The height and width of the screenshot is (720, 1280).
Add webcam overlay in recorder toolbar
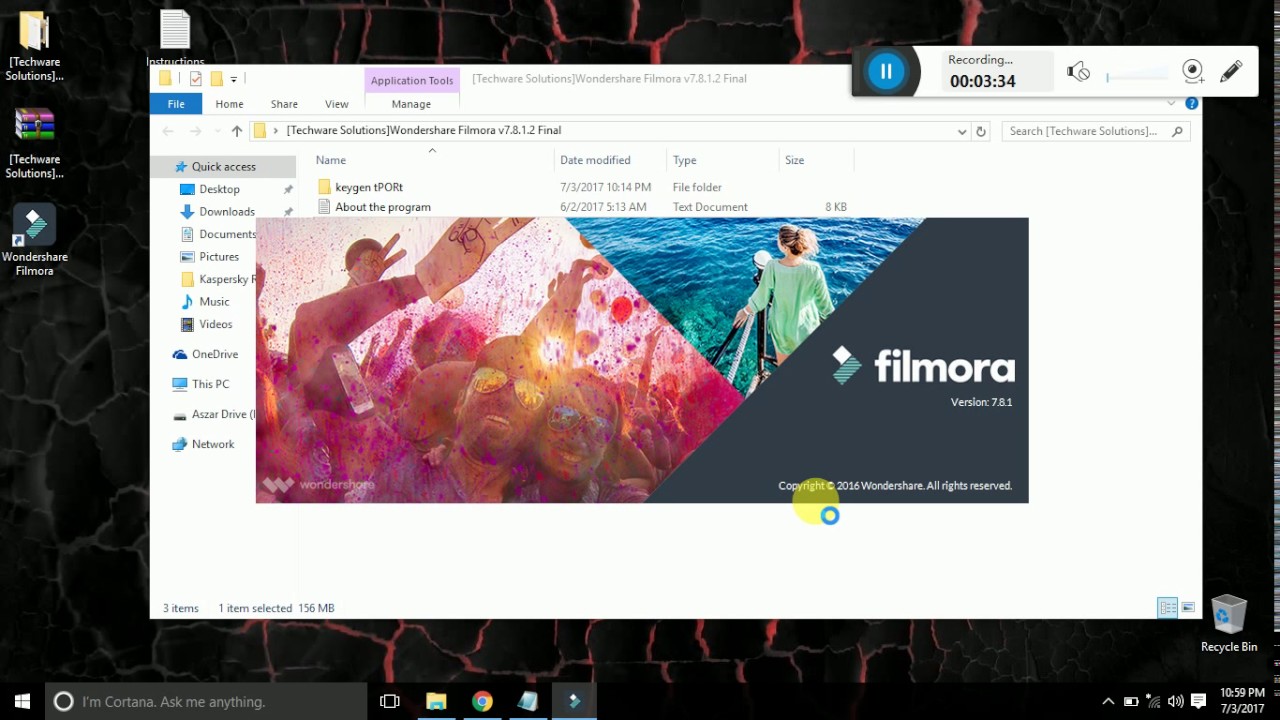[x=1192, y=71]
